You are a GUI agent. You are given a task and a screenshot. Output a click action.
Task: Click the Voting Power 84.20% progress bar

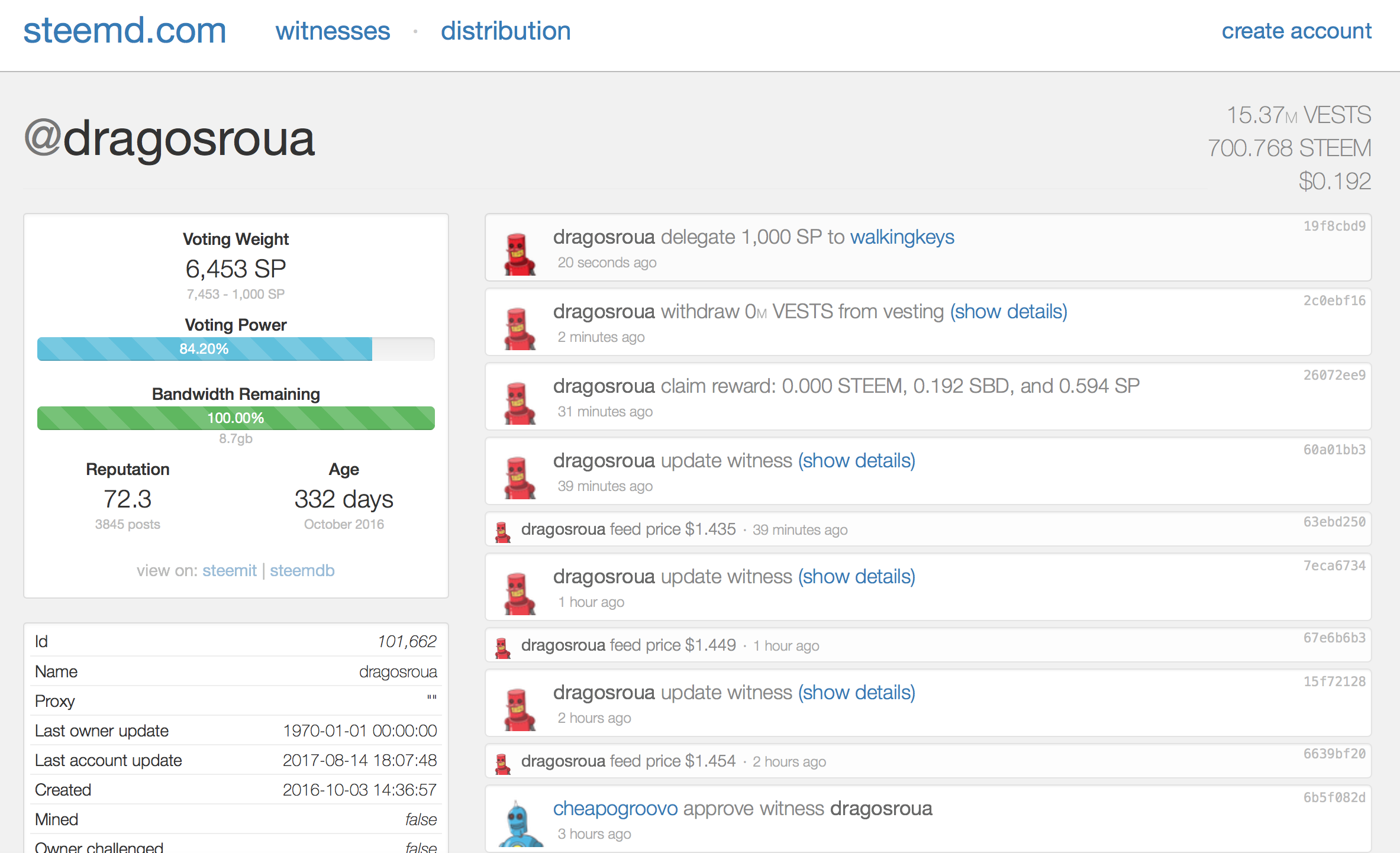coord(236,349)
